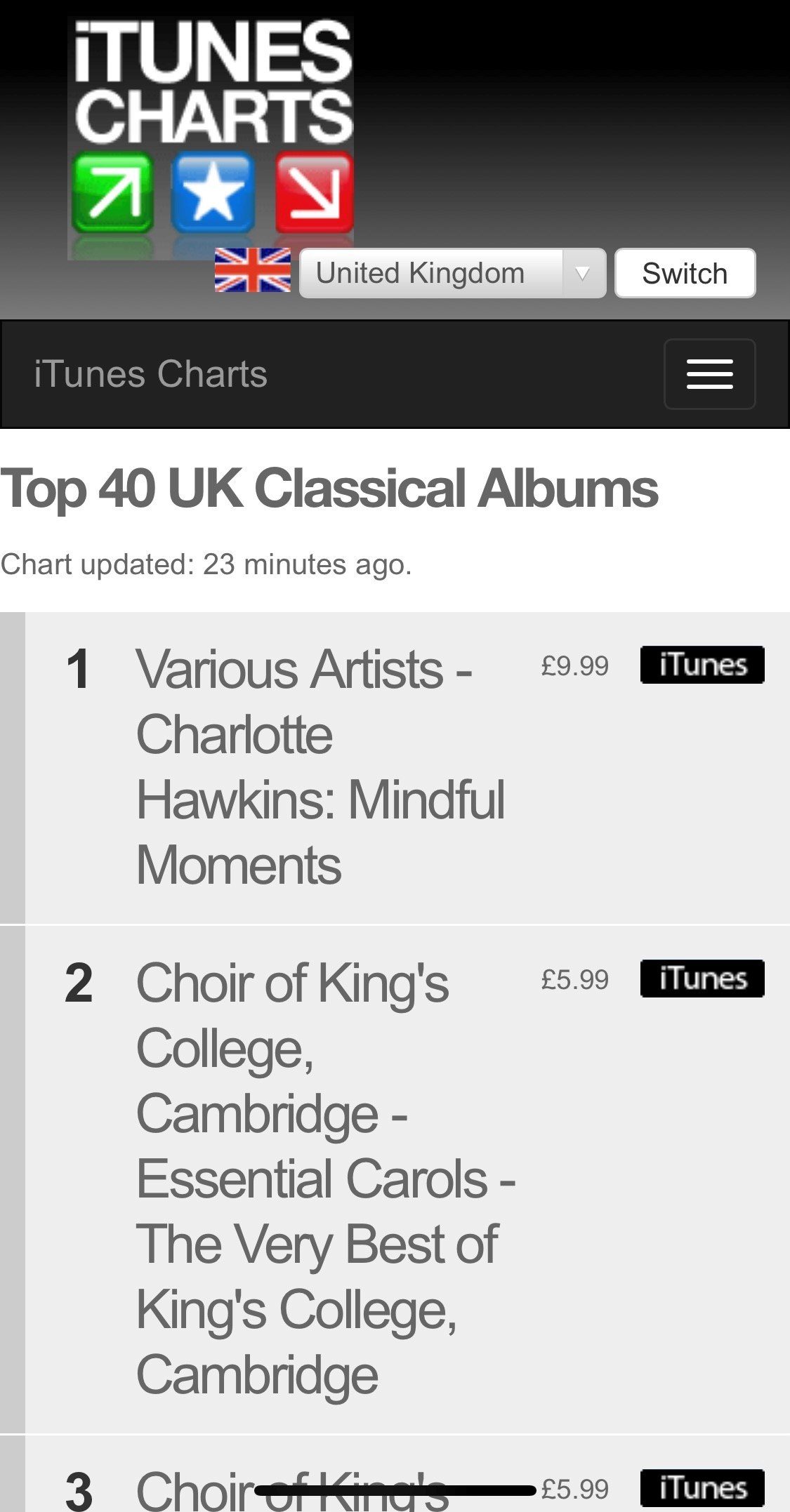Tap the United Kingdom flag icon
The image size is (790, 1512).
click(x=253, y=270)
